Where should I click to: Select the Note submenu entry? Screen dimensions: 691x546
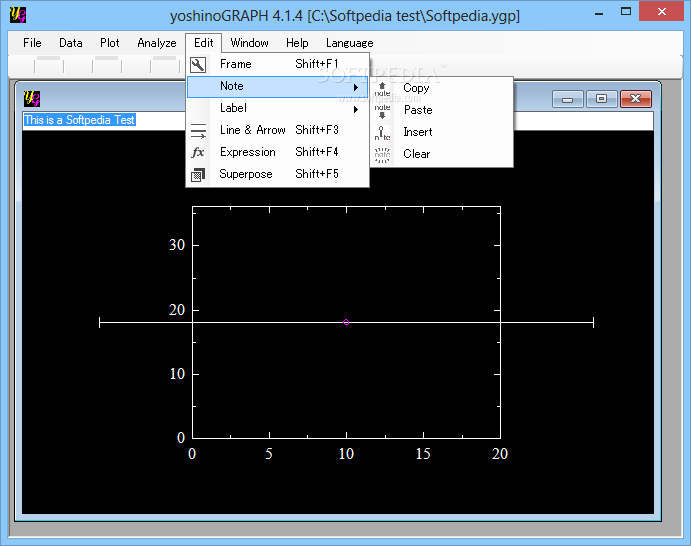coord(278,86)
